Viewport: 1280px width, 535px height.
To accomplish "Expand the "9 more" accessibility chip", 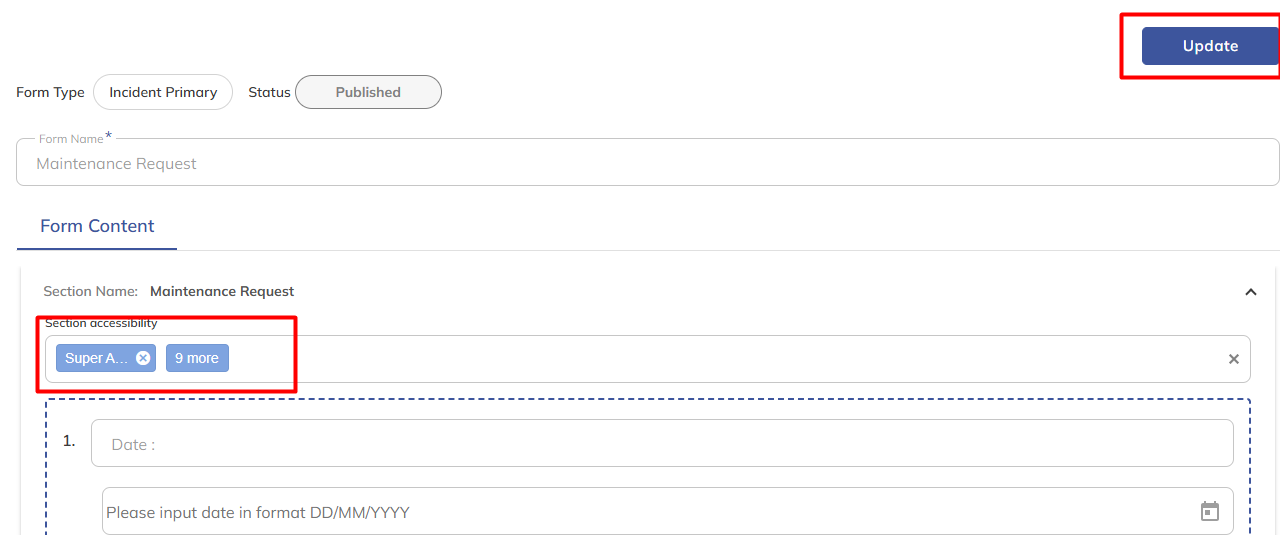I will (x=197, y=358).
